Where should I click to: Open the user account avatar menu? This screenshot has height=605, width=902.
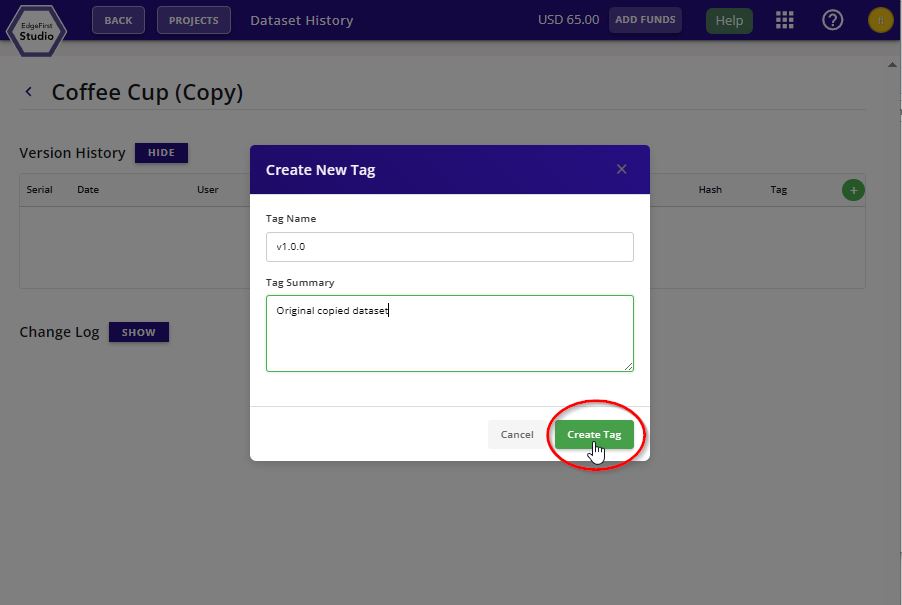click(x=879, y=19)
